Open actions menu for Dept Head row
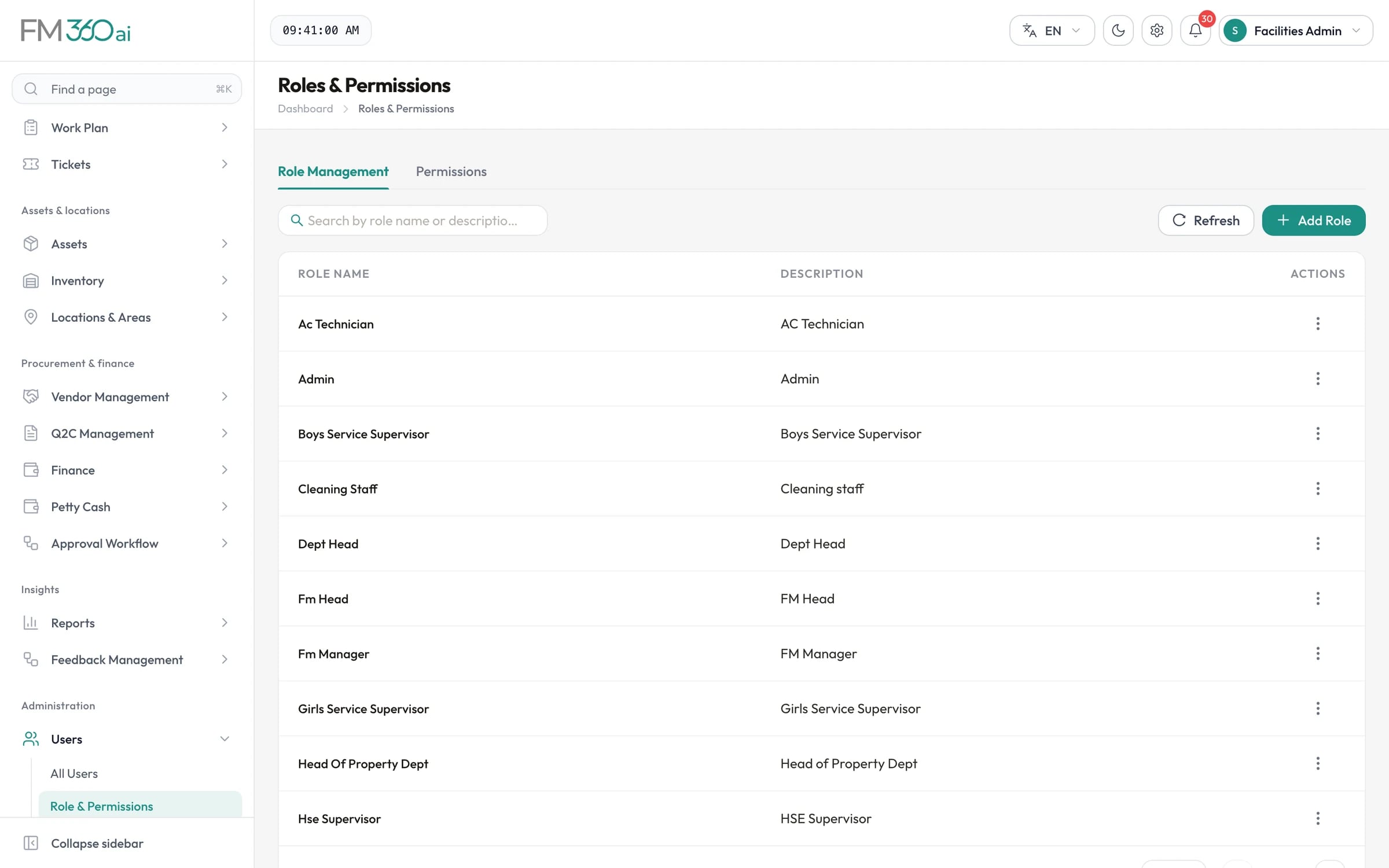1389x868 pixels. [x=1318, y=543]
